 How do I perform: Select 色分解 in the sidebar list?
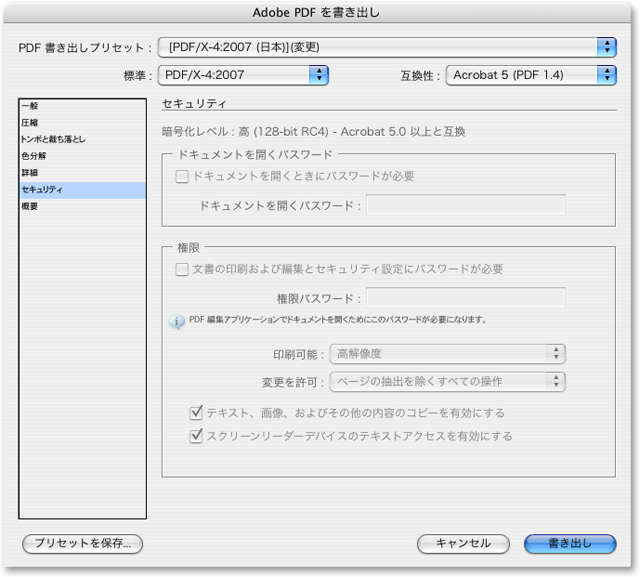click(x=34, y=156)
